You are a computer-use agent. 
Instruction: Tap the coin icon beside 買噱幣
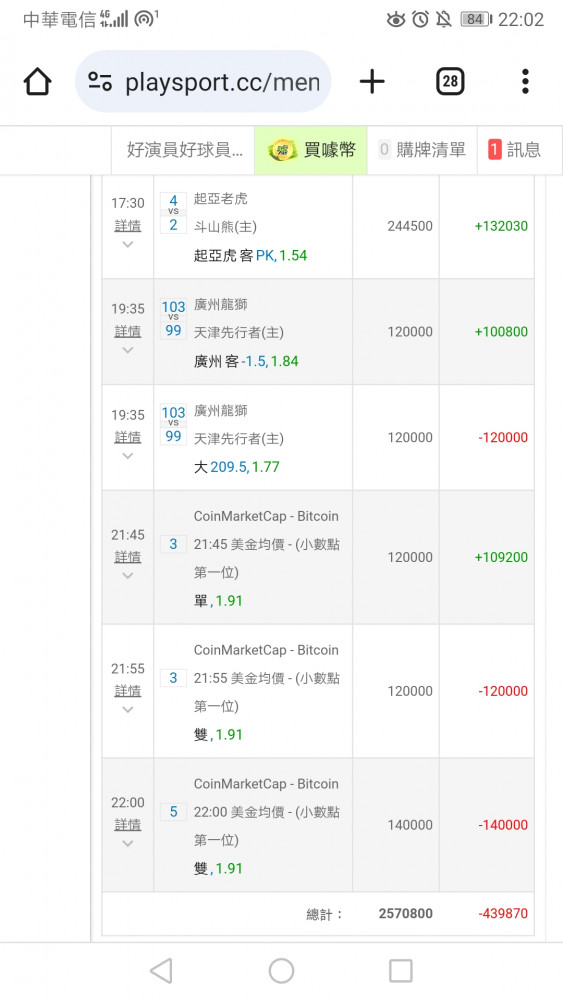click(282, 151)
